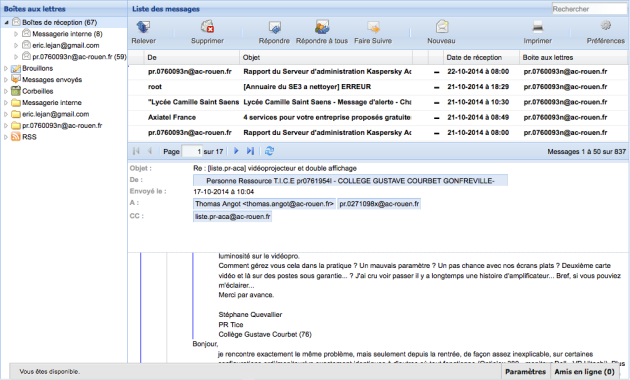Select pr.0760093n@ac-rouen.fr yellow folder
This screenshot has width=630, height=380.
[62, 125]
